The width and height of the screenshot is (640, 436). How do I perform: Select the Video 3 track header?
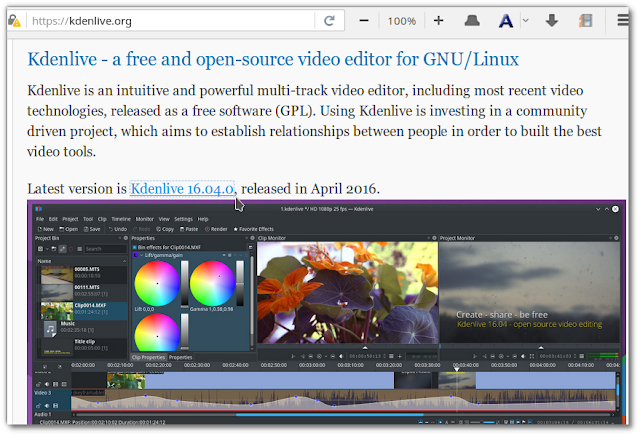click(52, 399)
